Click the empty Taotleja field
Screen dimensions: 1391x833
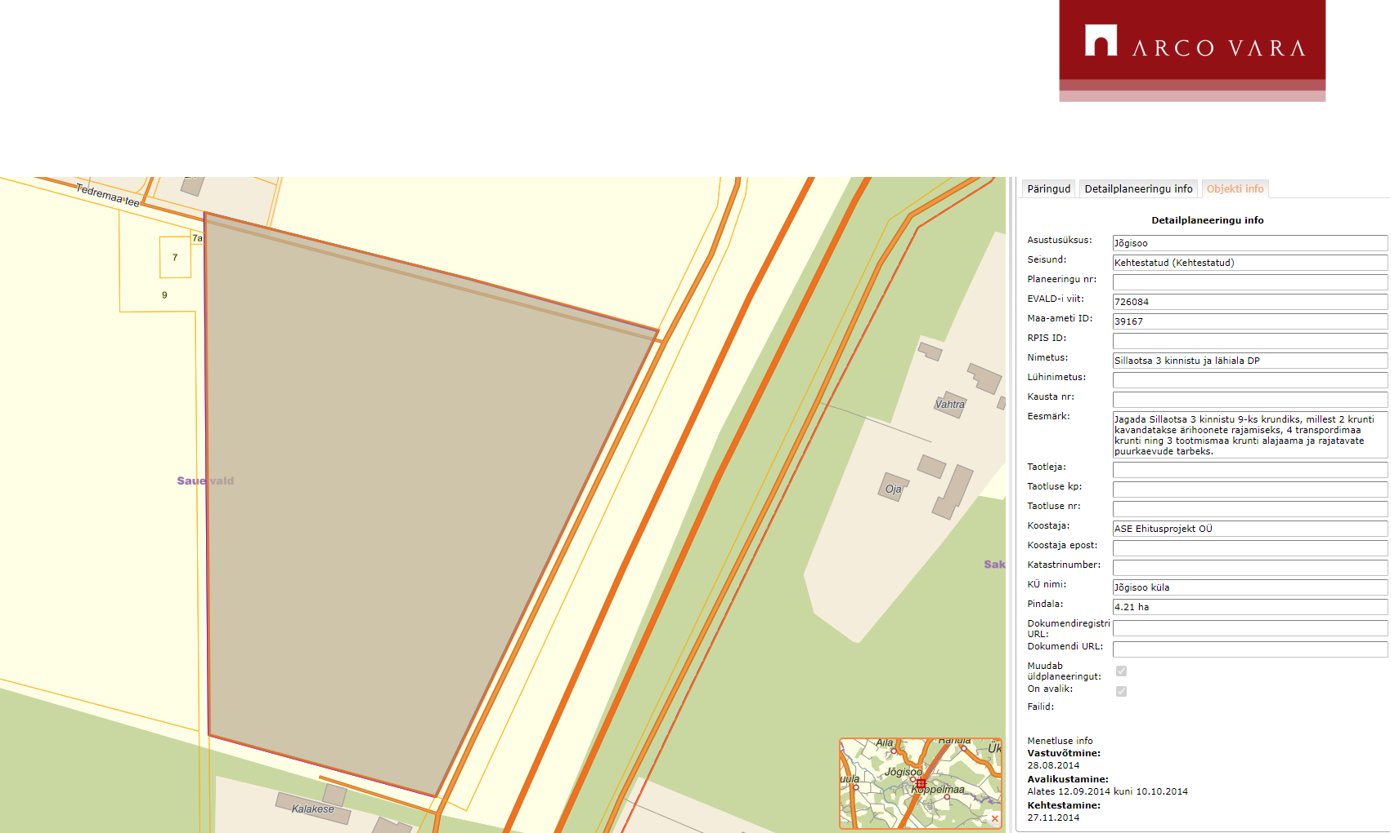pos(1250,470)
